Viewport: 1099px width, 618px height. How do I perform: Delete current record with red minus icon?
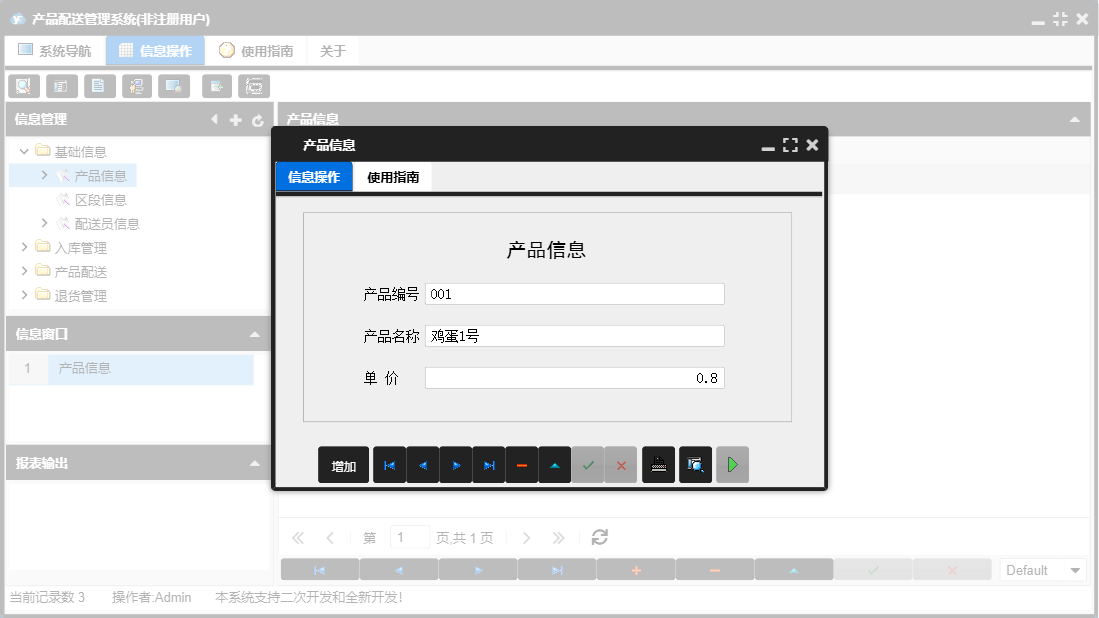[521, 464]
